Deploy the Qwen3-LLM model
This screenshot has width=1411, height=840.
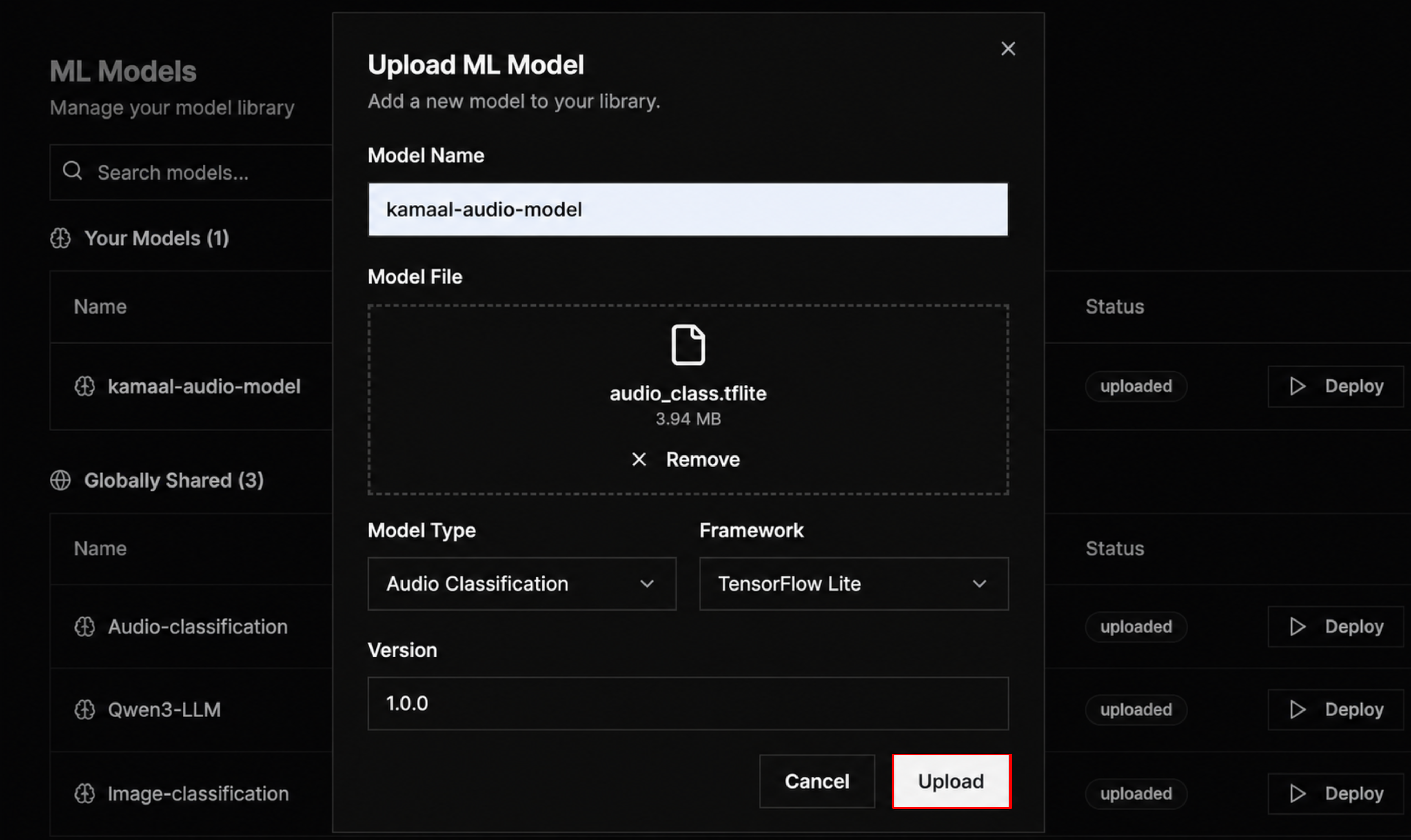click(1336, 710)
